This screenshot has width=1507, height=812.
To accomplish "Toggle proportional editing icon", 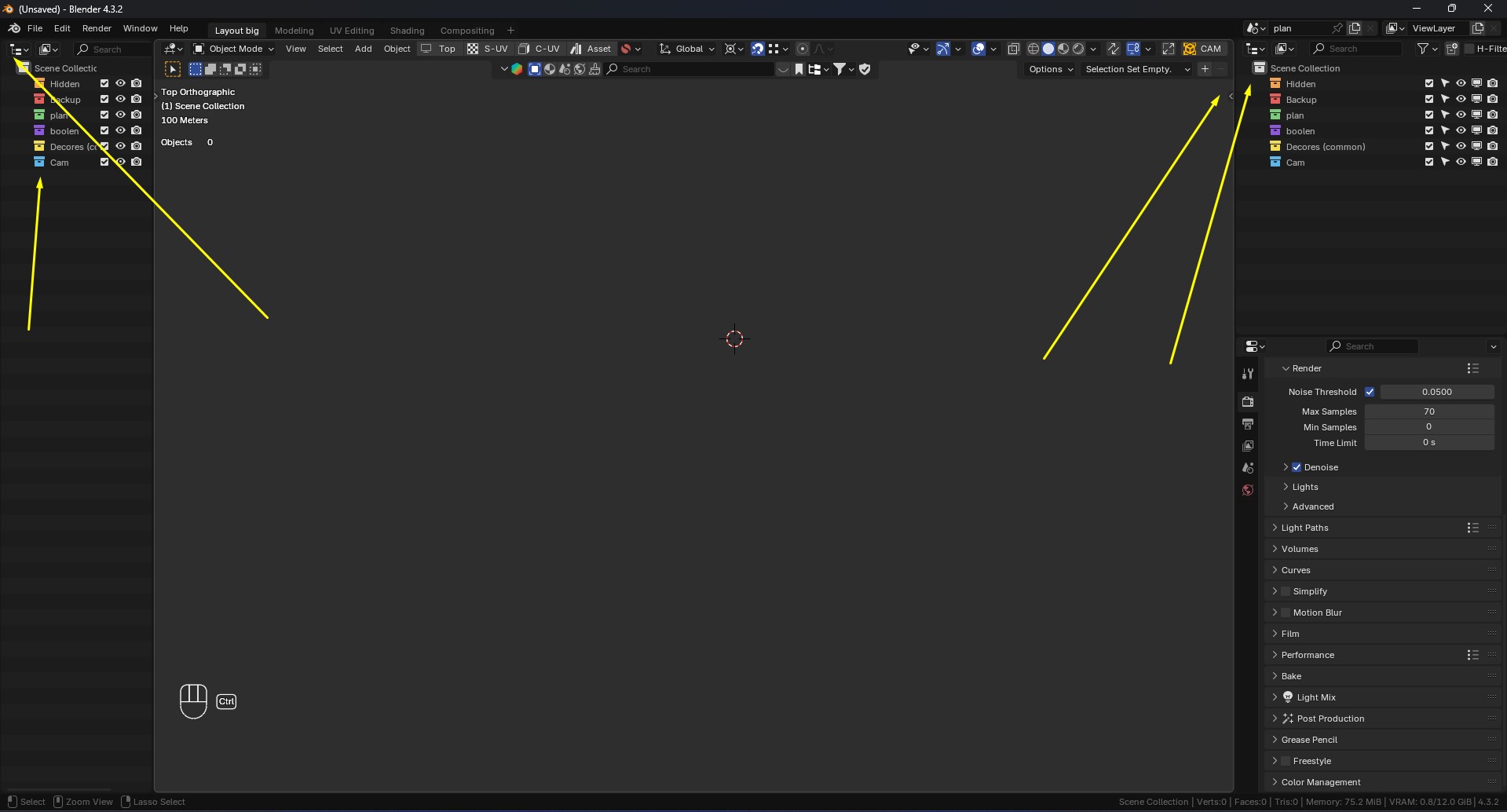I will (802, 49).
